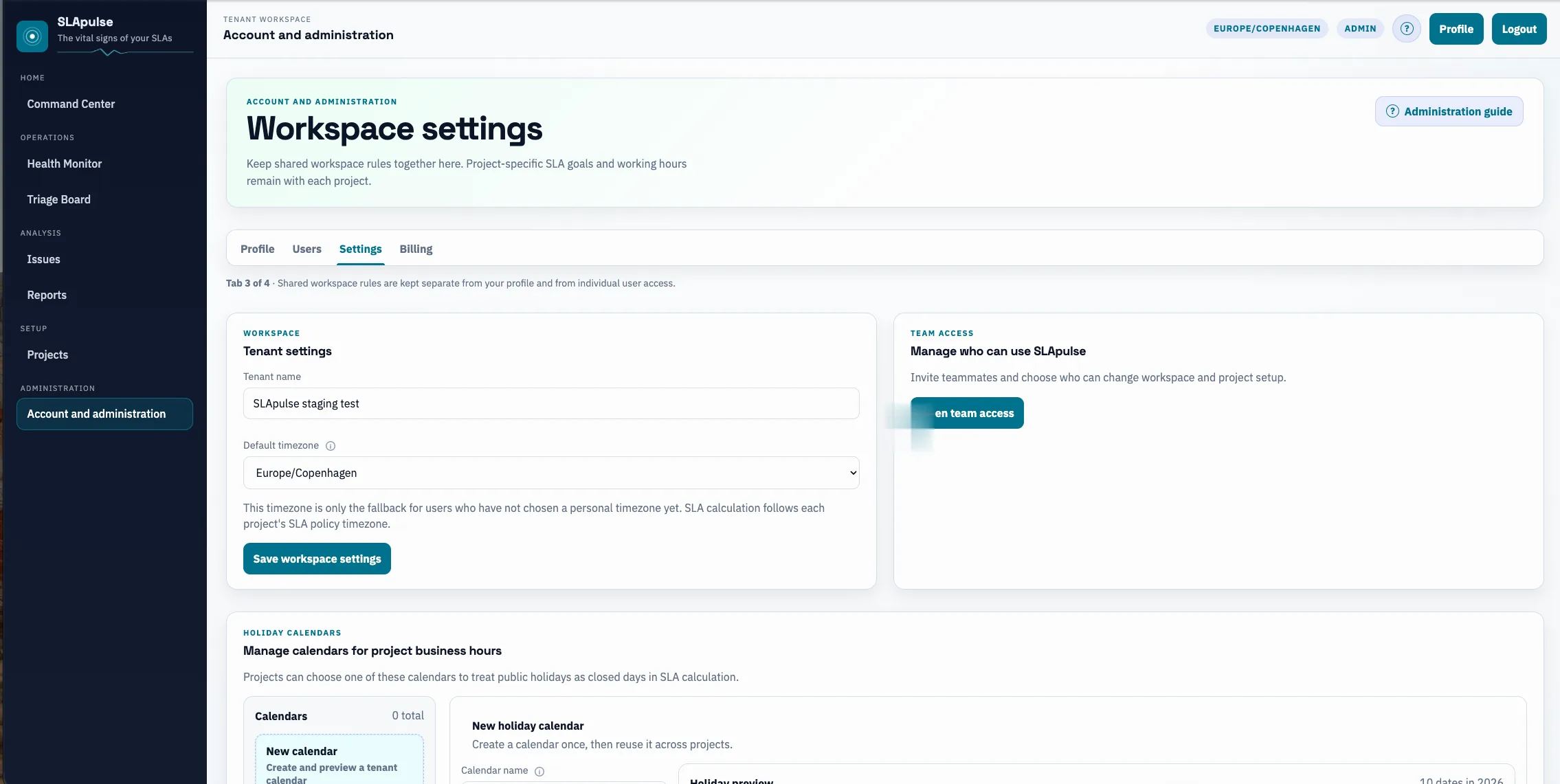Image resolution: width=1560 pixels, height=784 pixels.
Task: Click the Calendar name info icon
Action: (x=539, y=771)
